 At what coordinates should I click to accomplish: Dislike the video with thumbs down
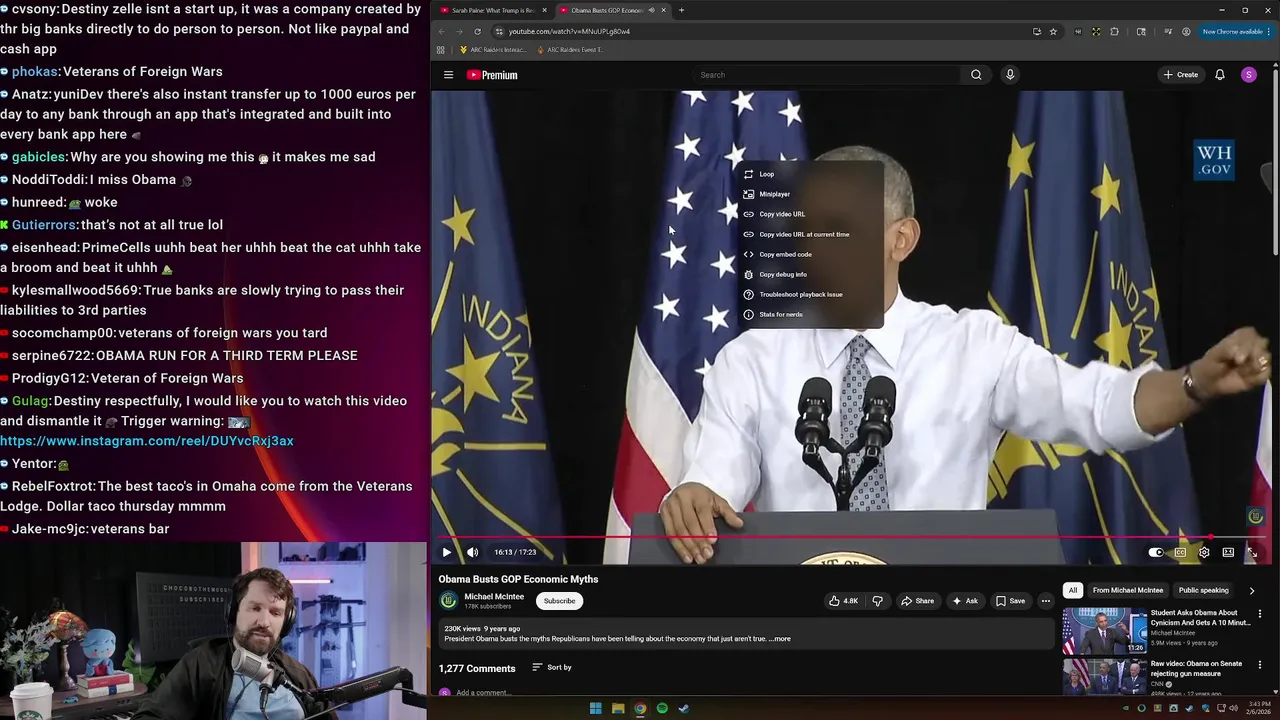tap(877, 601)
